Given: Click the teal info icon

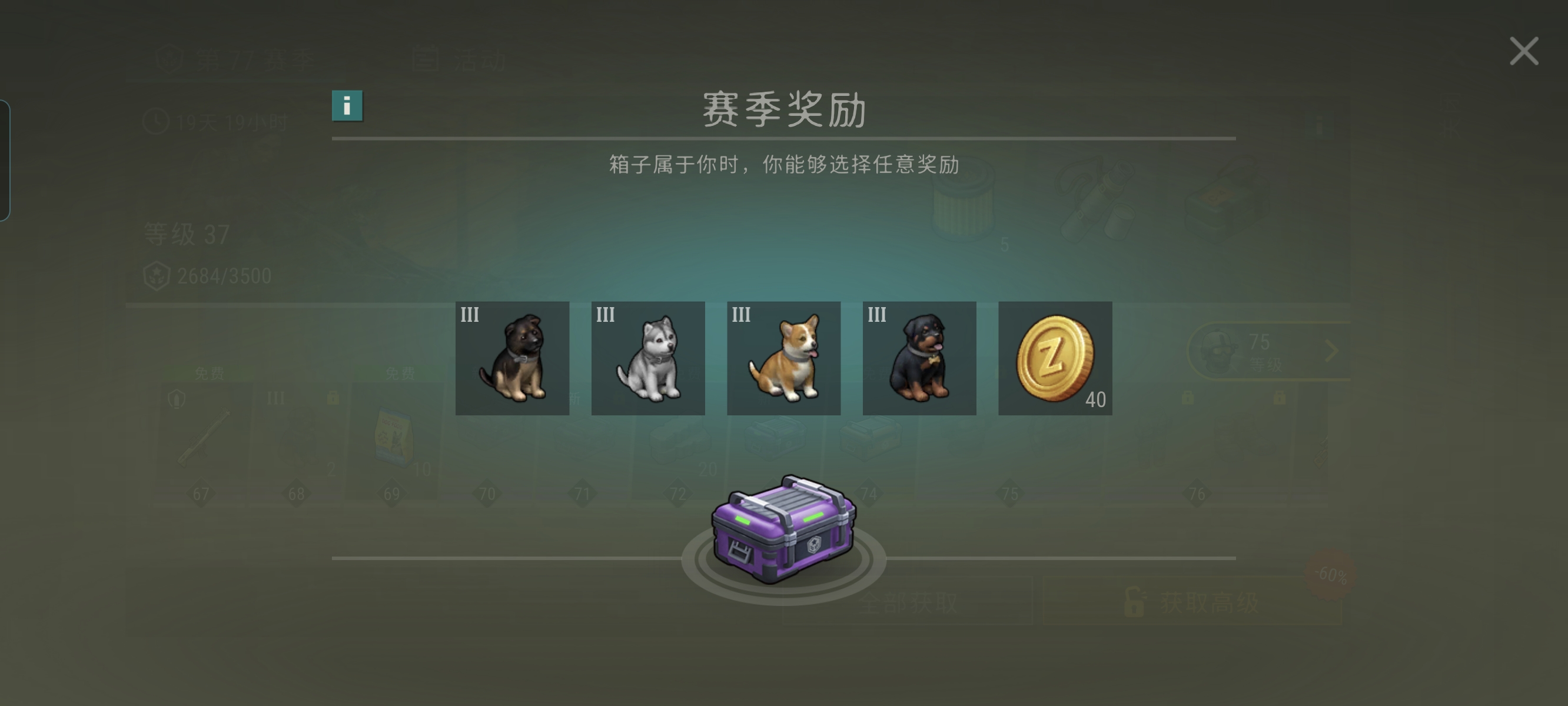Looking at the screenshot, I should click(x=347, y=106).
